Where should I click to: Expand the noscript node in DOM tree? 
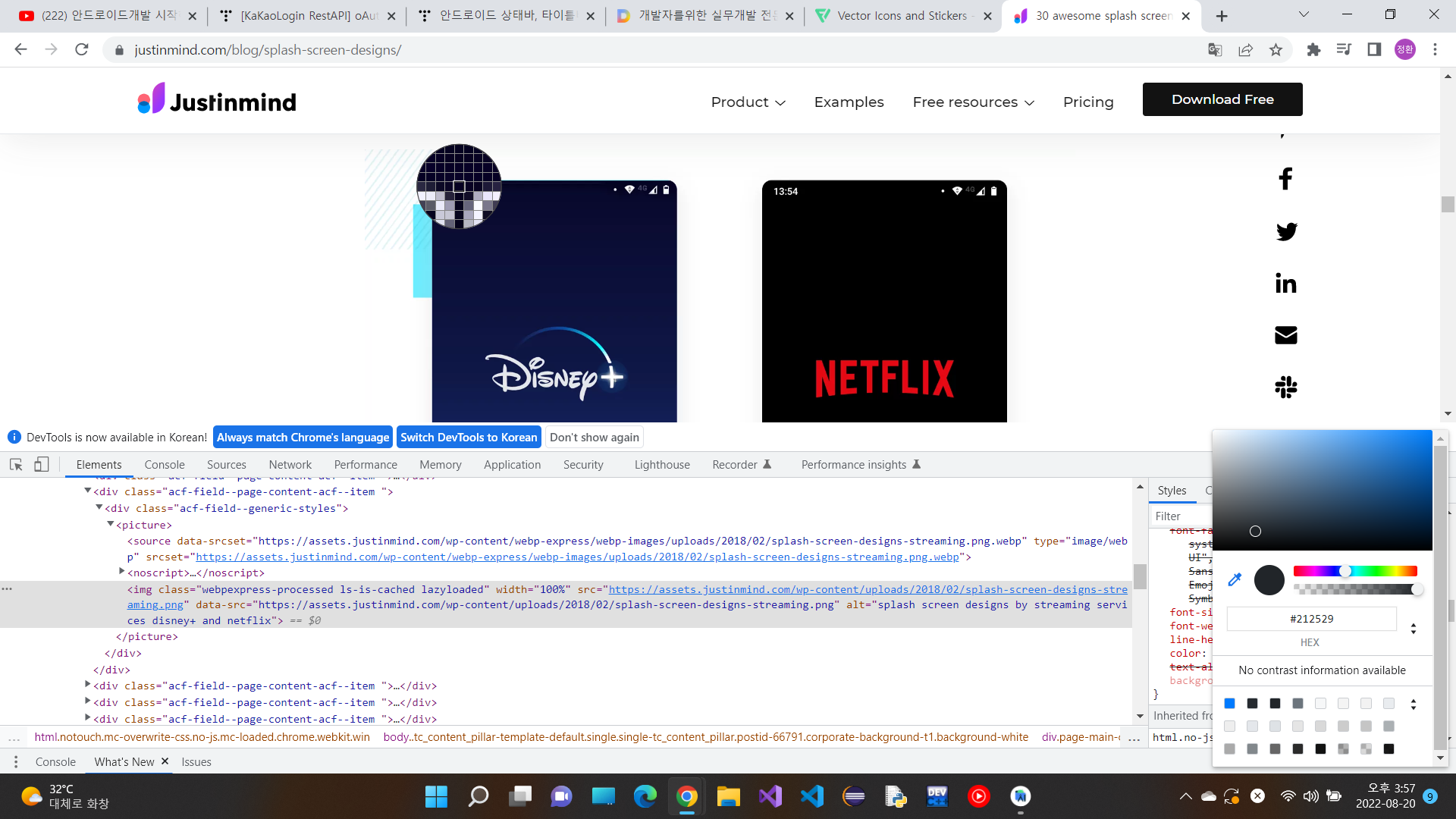[122, 572]
